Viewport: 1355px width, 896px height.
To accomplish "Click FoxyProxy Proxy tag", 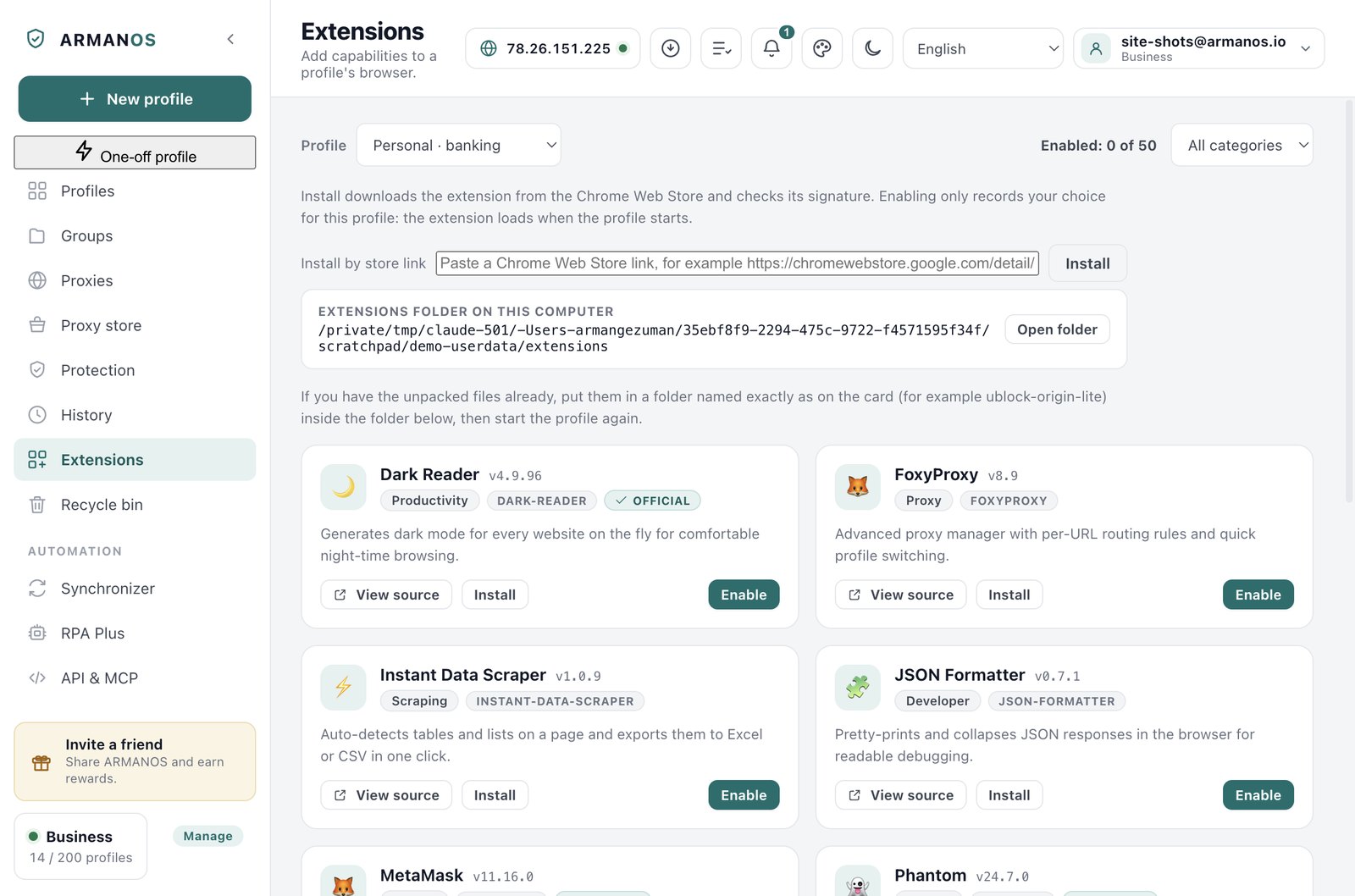I will point(923,501).
